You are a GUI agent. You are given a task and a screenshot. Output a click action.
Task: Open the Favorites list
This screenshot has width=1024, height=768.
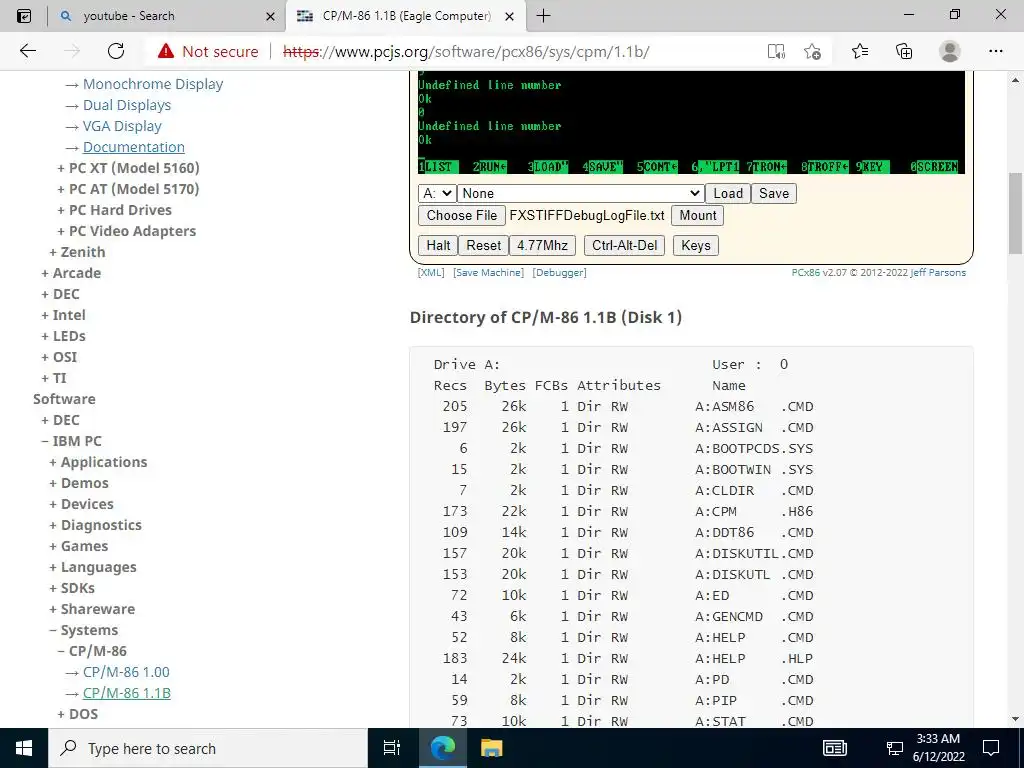click(860, 51)
